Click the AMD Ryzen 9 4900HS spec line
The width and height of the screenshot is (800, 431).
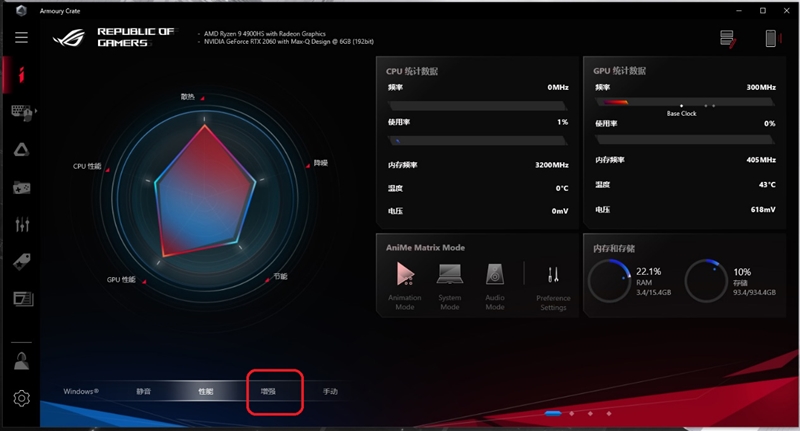pos(265,34)
